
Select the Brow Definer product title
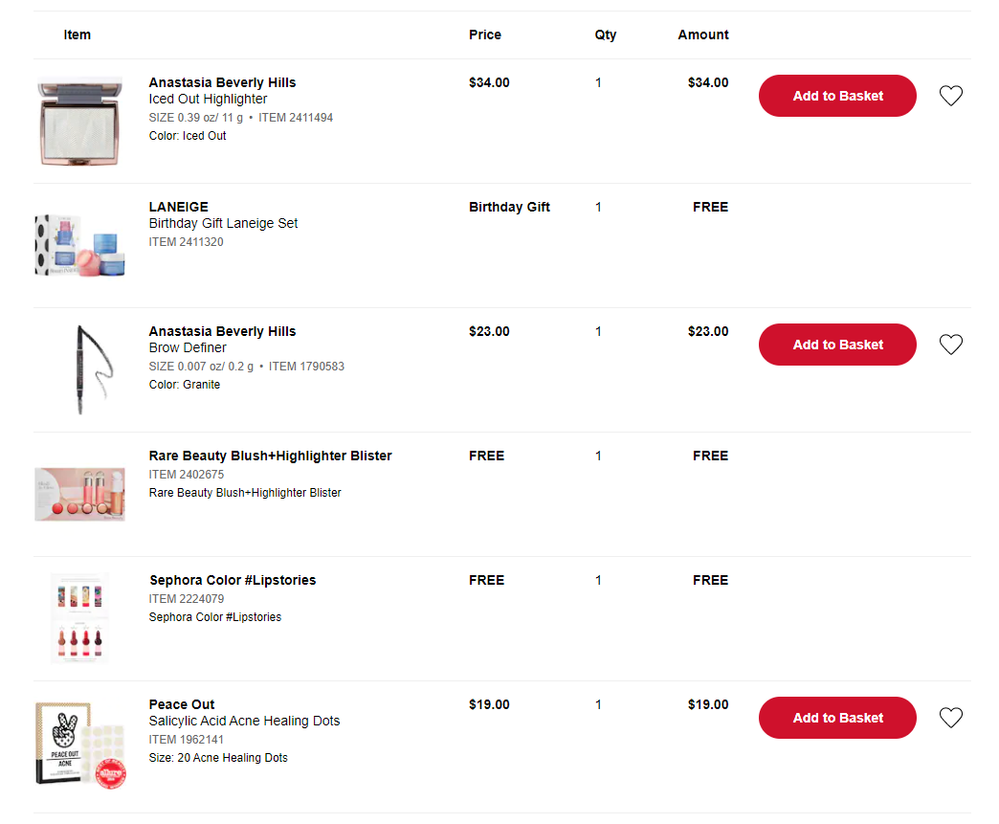(188, 347)
